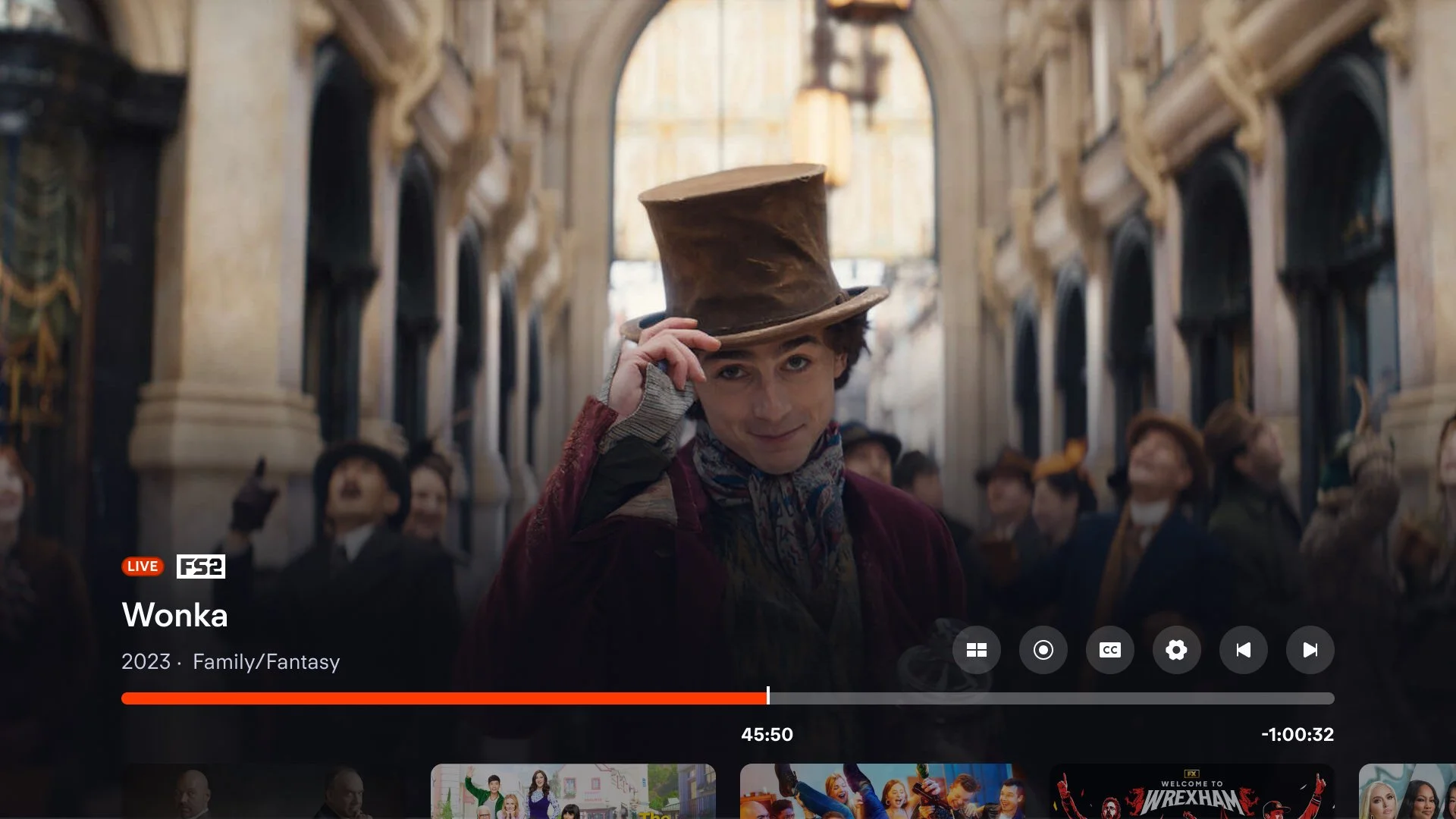Open the party group show thumbnail

click(x=882, y=792)
